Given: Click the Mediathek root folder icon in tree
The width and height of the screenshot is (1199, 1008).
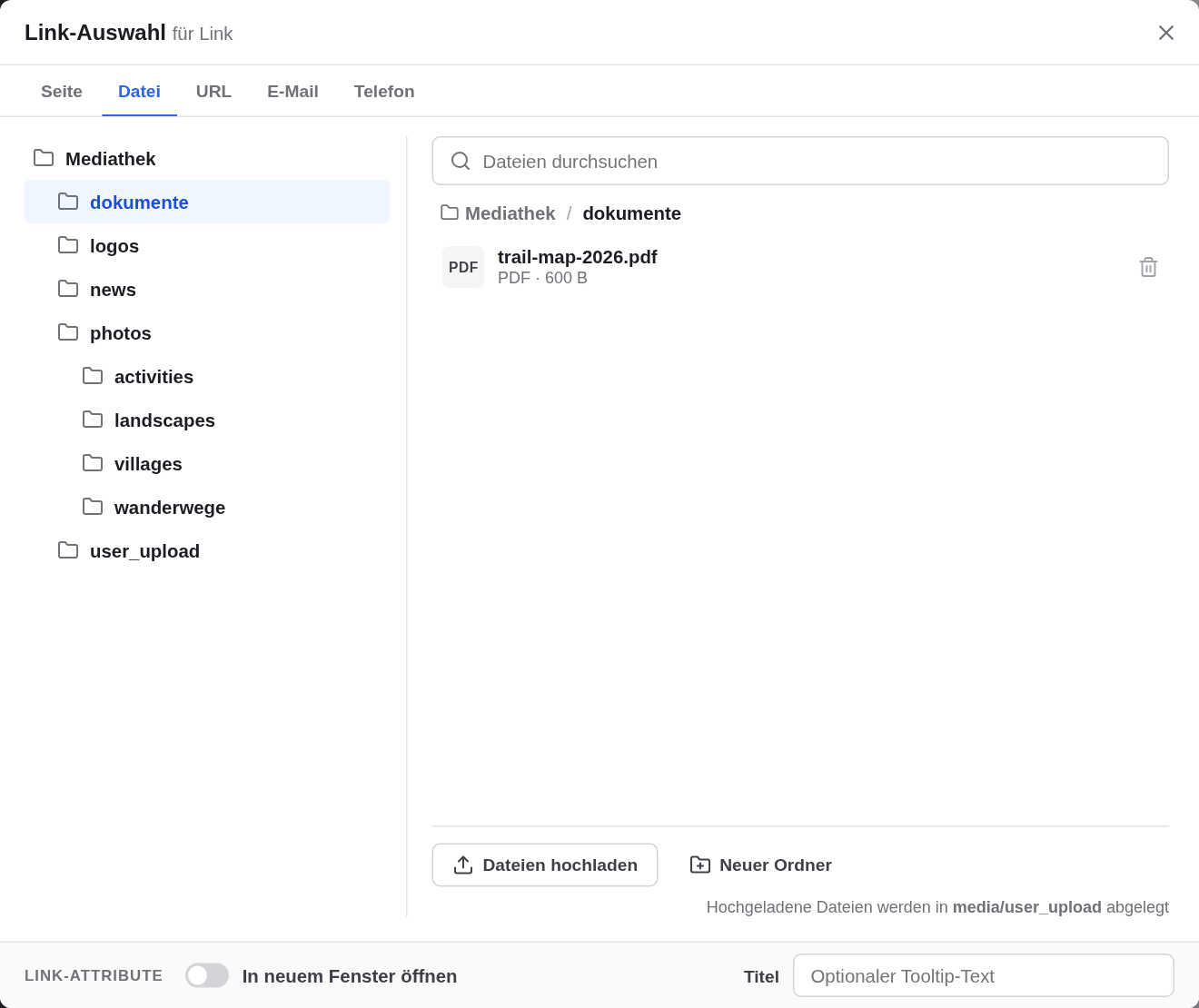Looking at the screenshot, I should [x=44, y=158].
